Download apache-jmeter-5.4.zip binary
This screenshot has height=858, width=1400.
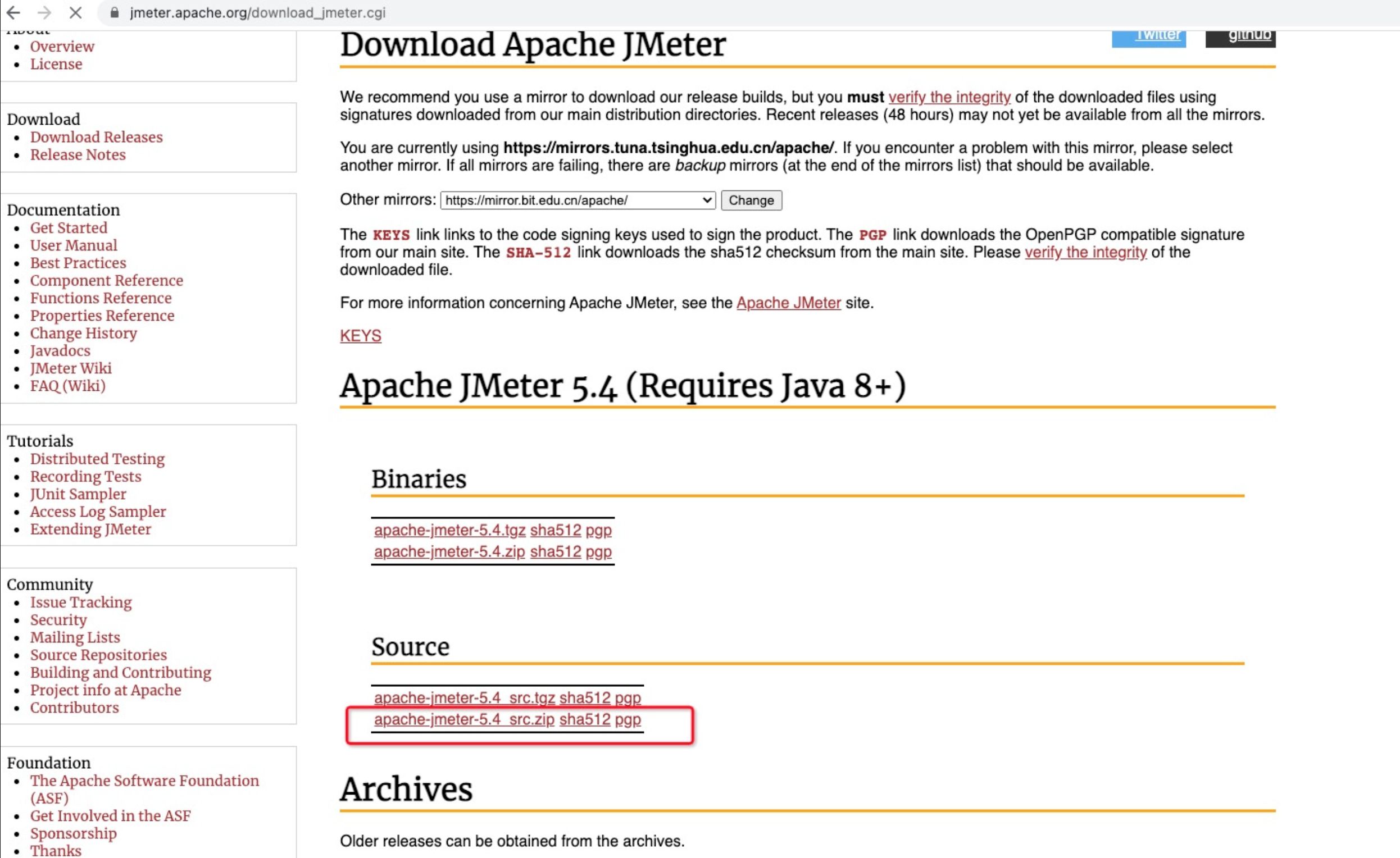pos(449,552)
